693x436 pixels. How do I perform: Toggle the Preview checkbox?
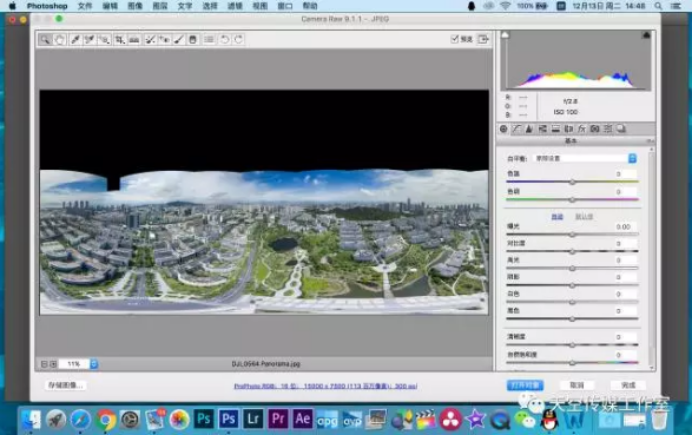click(x=455, y=39)
